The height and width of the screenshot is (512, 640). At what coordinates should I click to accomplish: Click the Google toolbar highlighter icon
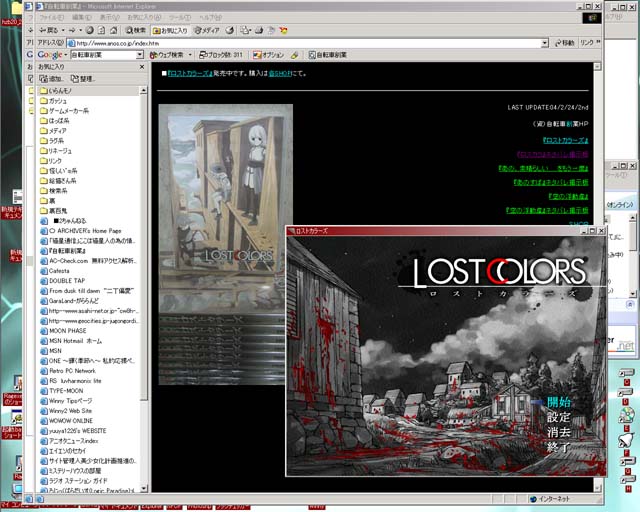(x=295, y=55)
